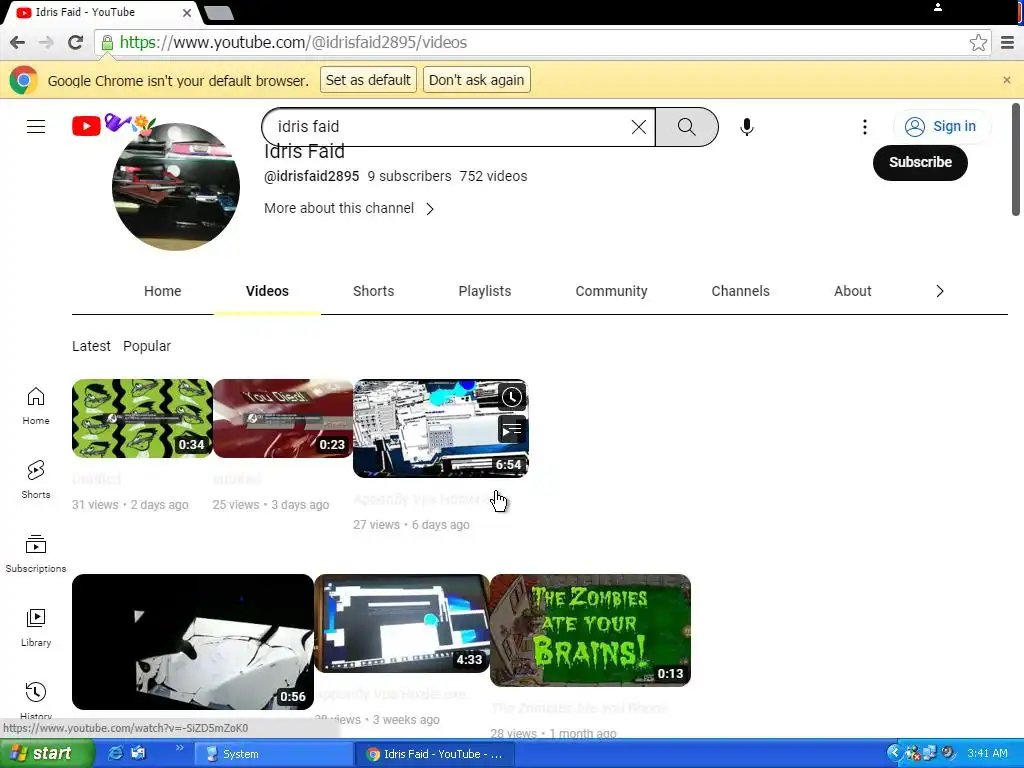Open the three-dot settings menu
Image resolution: width=1024 pixels, height=768 pixels.
865,127
